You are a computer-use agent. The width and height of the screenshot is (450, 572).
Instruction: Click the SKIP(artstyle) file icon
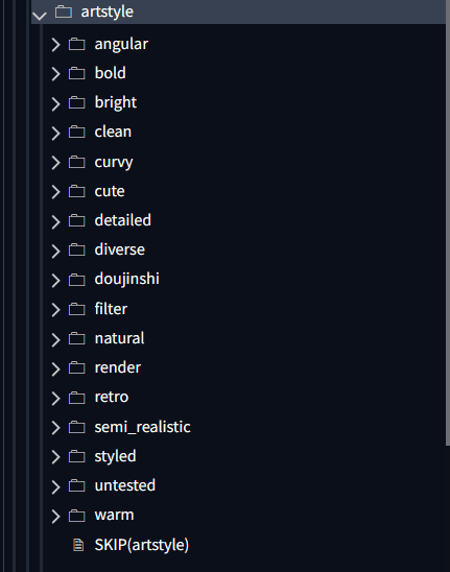coord(78,545)
